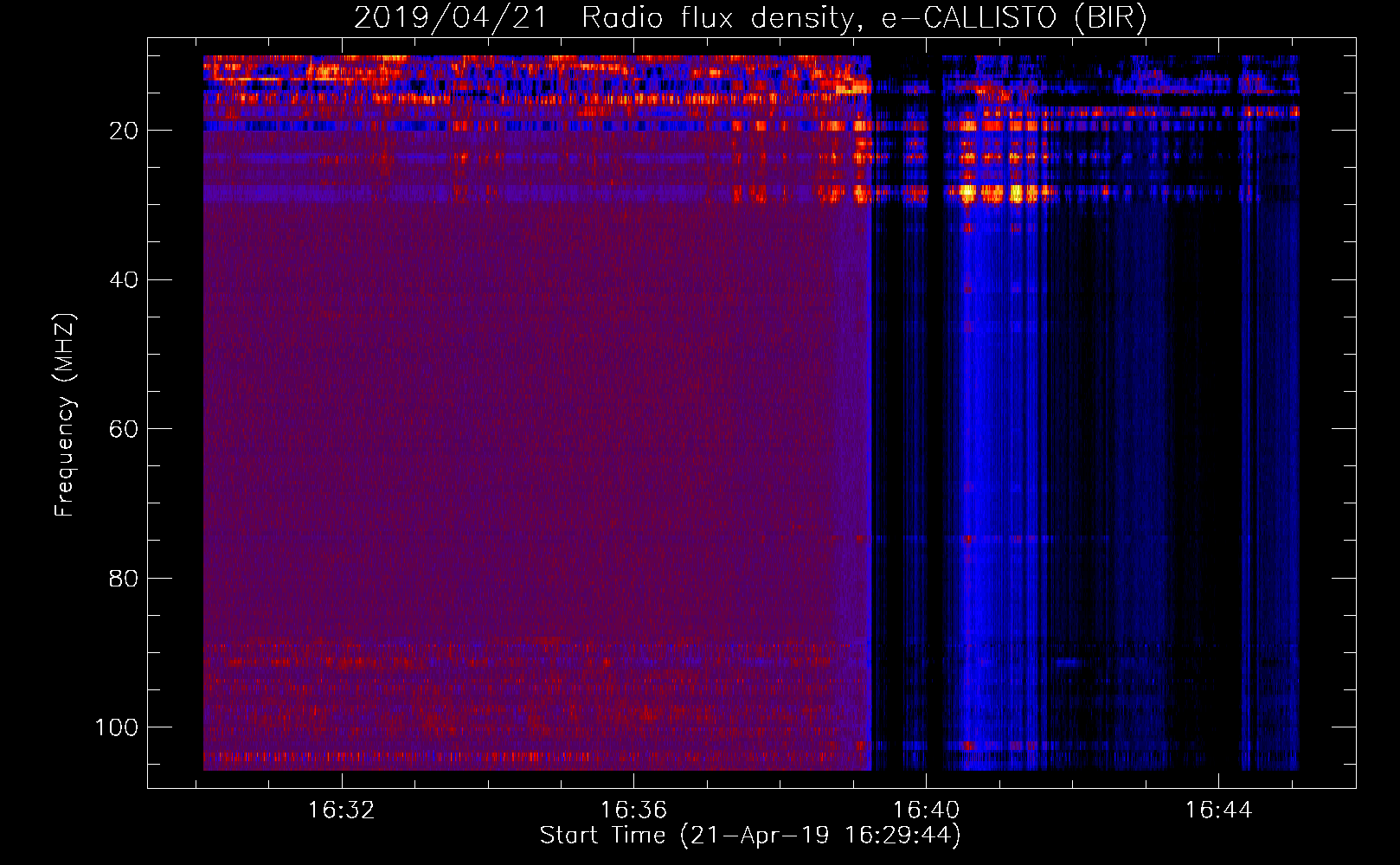
Task: Click the 40 MHz frequency tick label
Action: 124,280
